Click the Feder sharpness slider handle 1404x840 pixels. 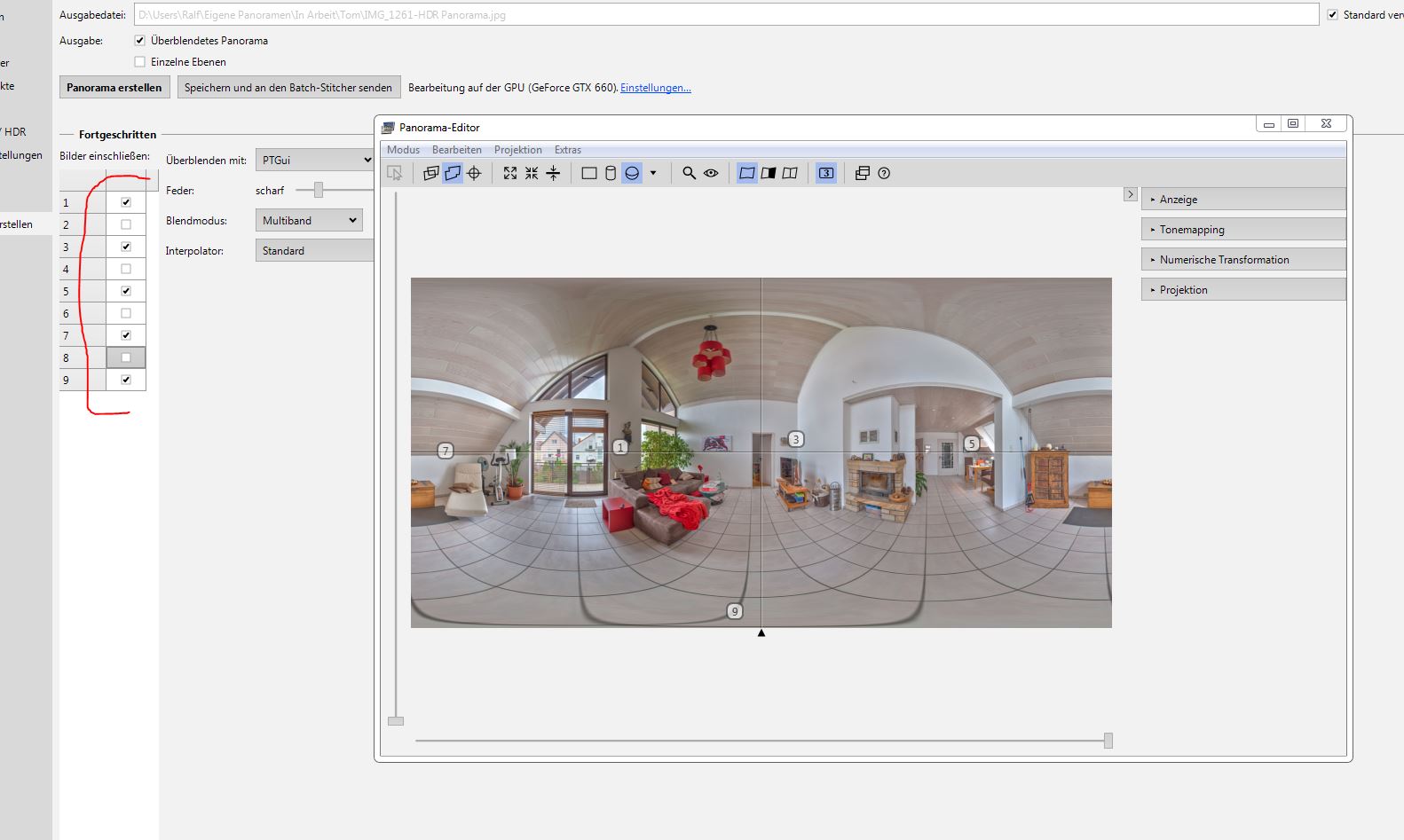[x=318, y=190]
